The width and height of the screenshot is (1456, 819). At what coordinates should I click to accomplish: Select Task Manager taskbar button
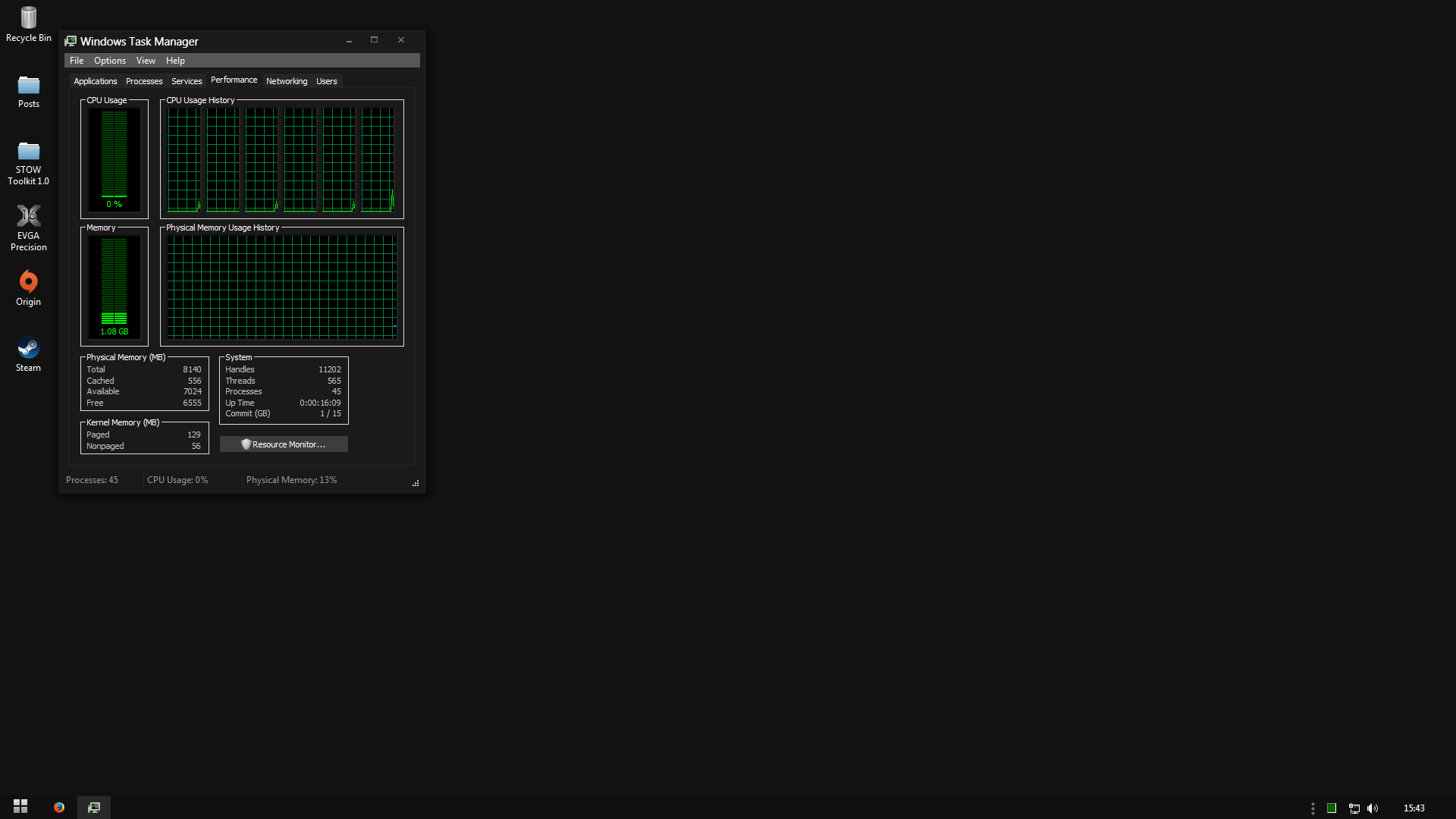(x=94, y=807)
